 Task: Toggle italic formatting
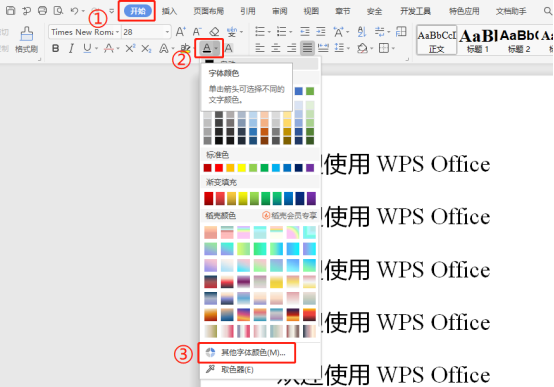pos(71,48)
